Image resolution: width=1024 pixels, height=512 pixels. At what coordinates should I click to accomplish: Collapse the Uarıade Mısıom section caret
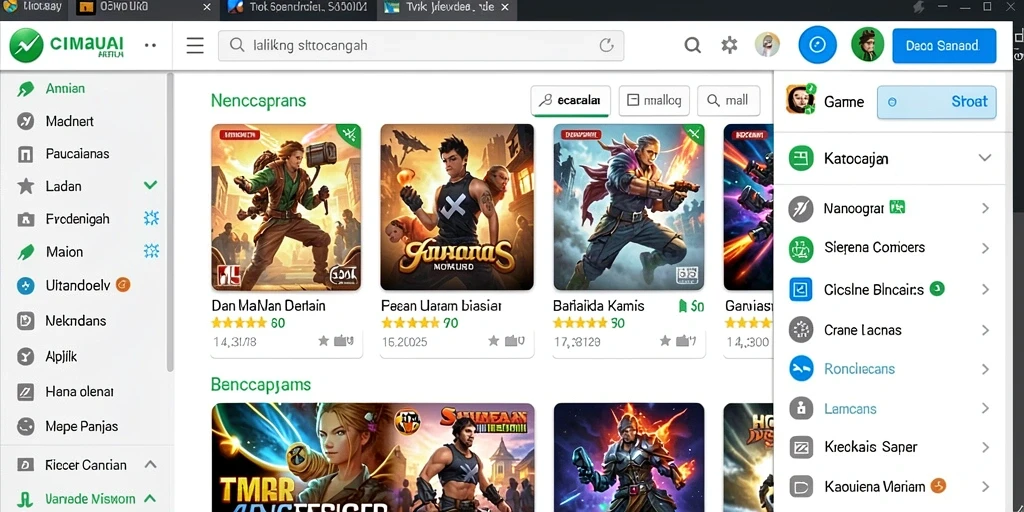(150, 499)
